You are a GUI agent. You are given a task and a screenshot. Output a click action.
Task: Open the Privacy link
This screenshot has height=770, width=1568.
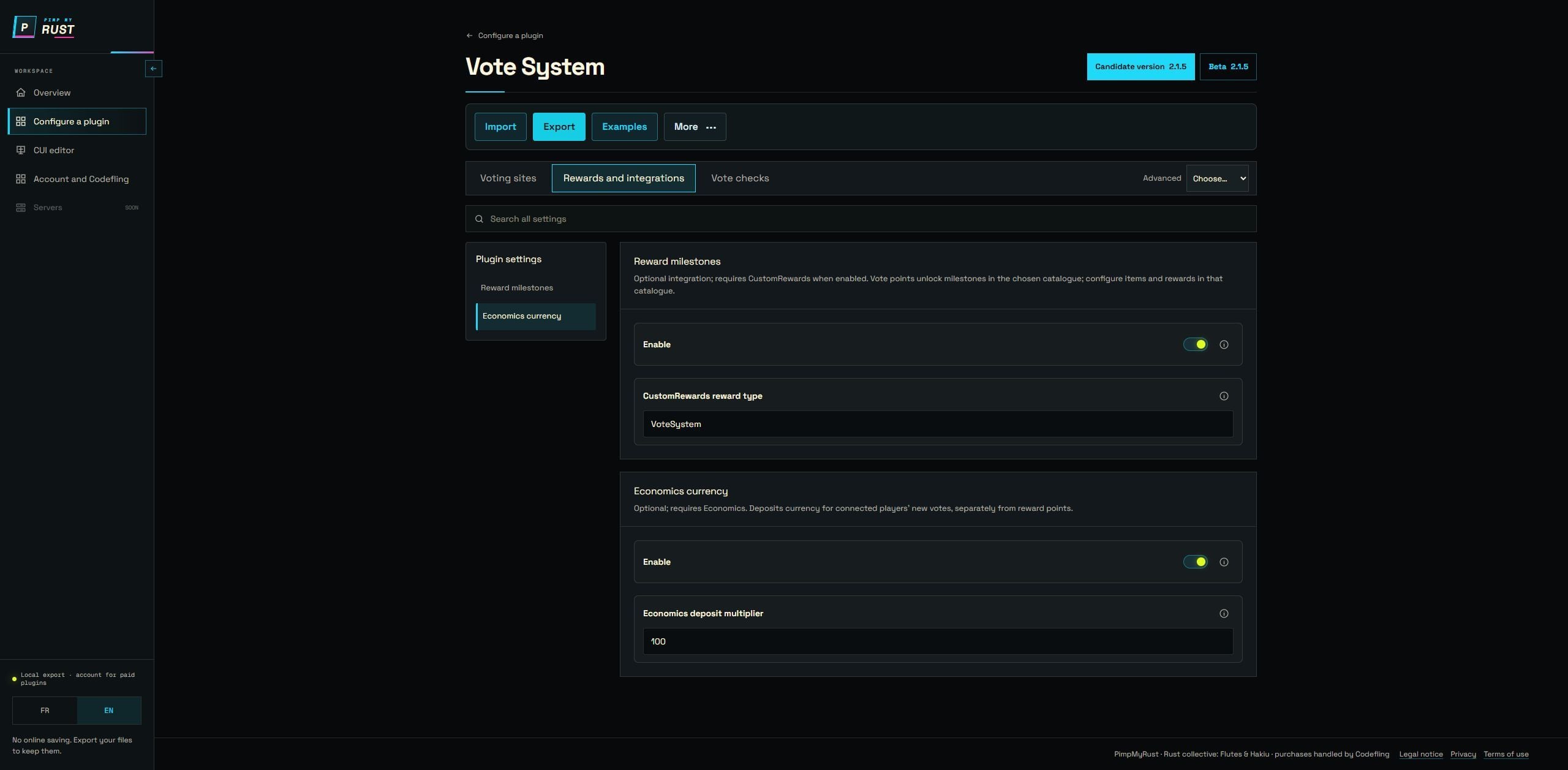click(1463, 754)
